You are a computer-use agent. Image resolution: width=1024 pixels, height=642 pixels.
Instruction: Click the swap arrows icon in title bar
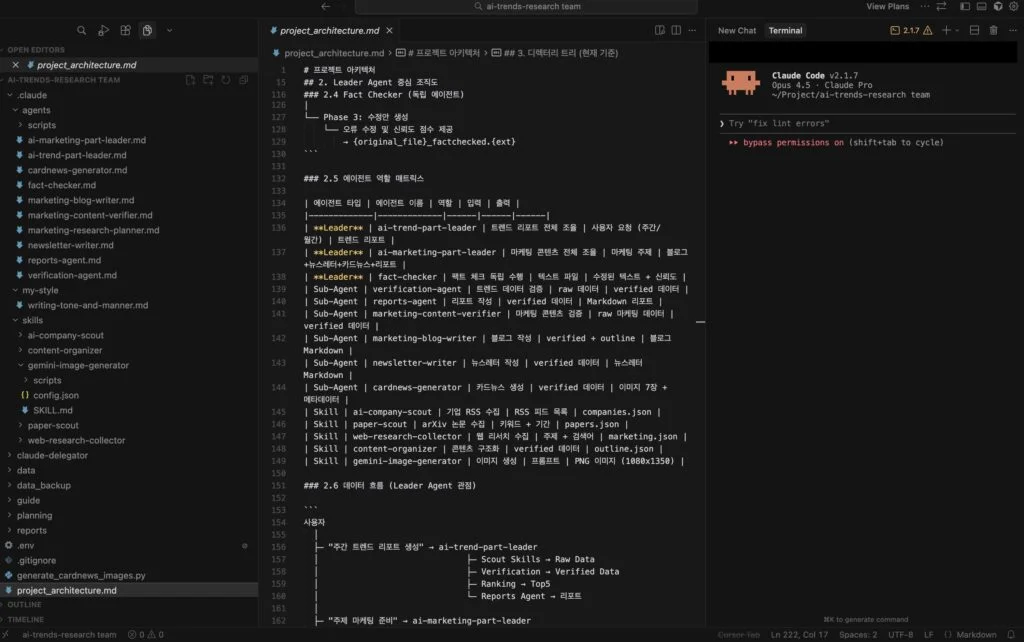click(941, 7)
